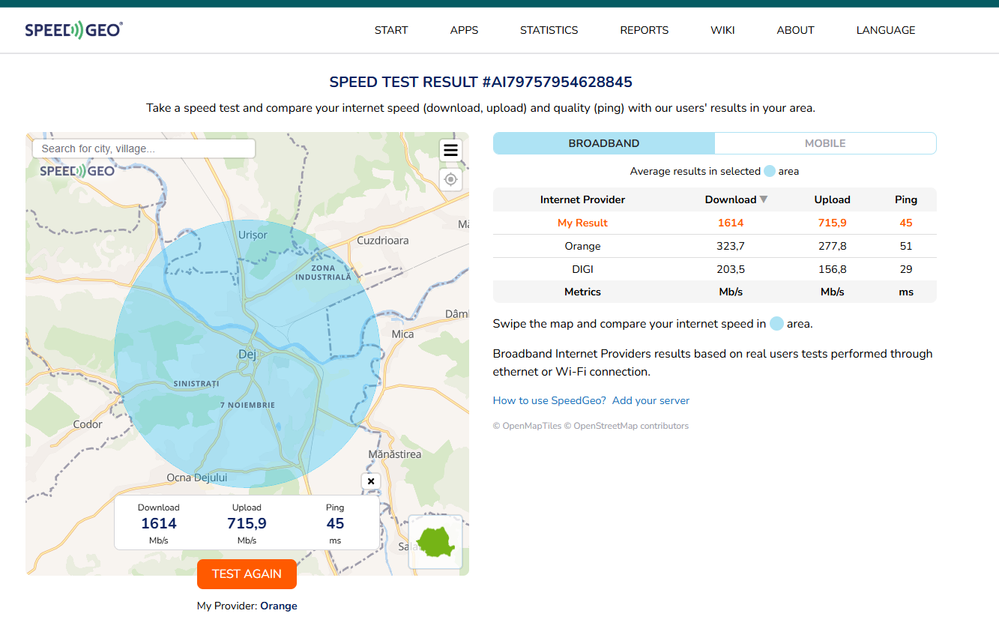Select the Ocna Dejului map label
Viewport: 999px width, 629px height.
(x=197, y=477)
